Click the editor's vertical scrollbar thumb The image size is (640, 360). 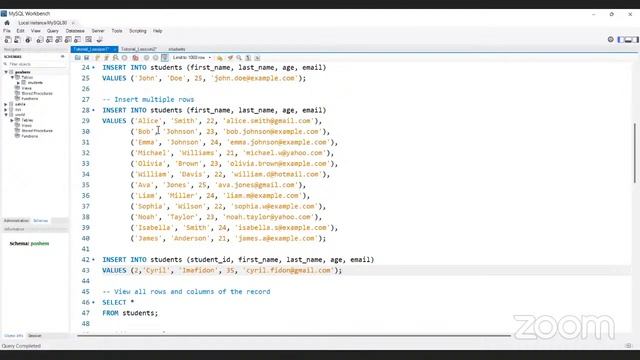[635, 153]
